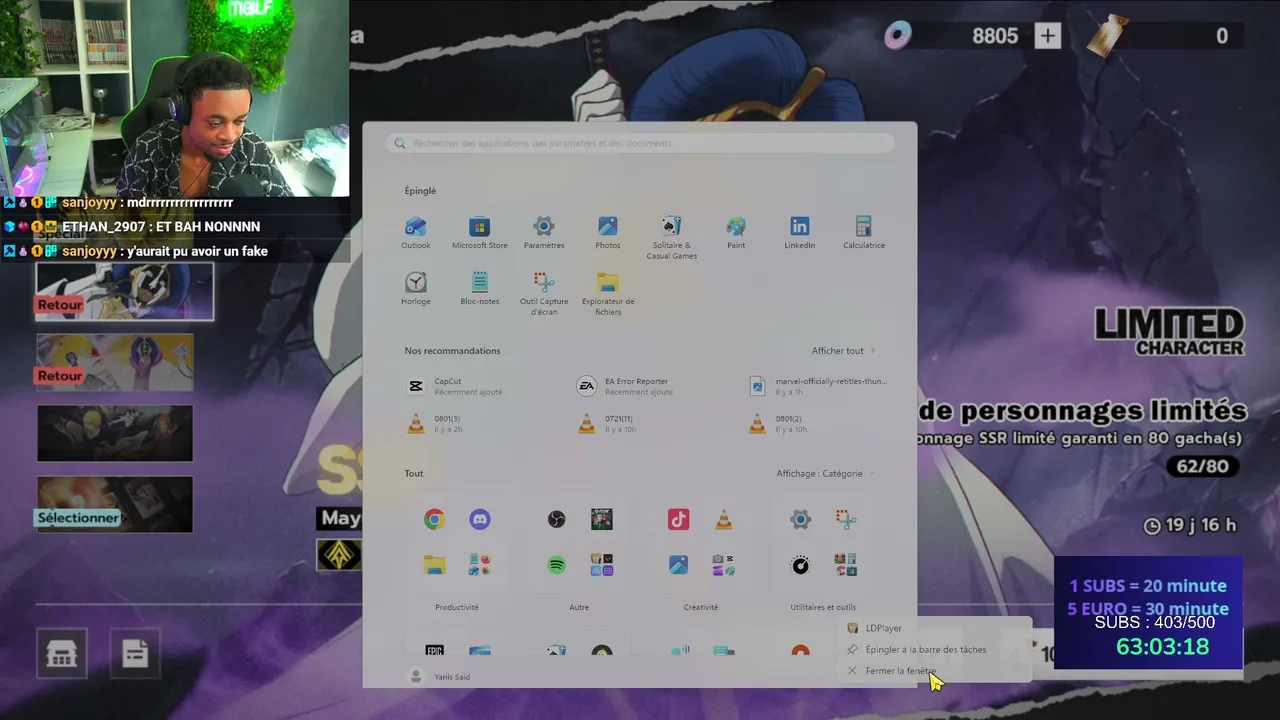
Task: Open the pinned Photos app
Action: (608, 233)
